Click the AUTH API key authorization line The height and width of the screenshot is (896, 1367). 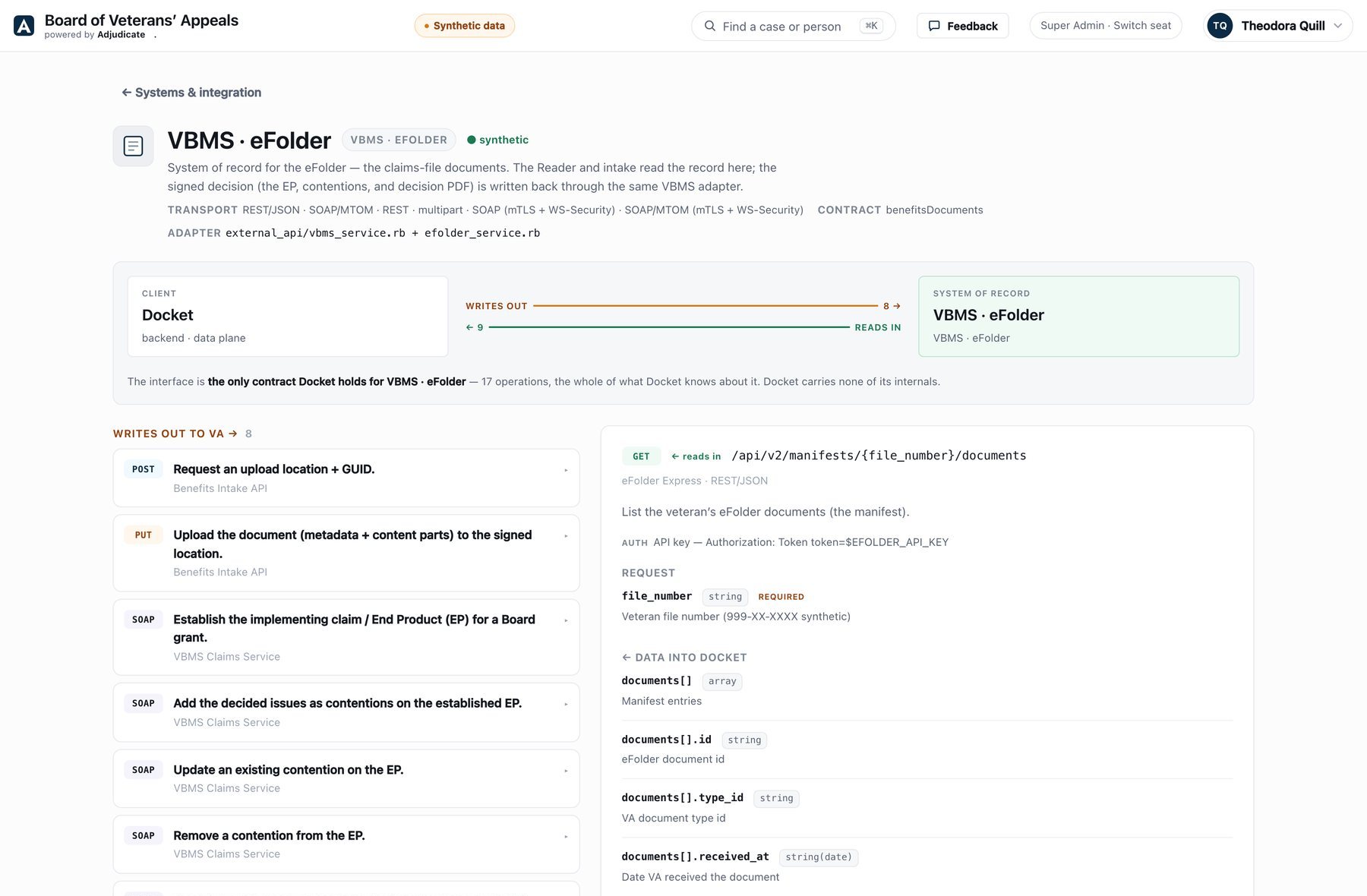(785, 542)
